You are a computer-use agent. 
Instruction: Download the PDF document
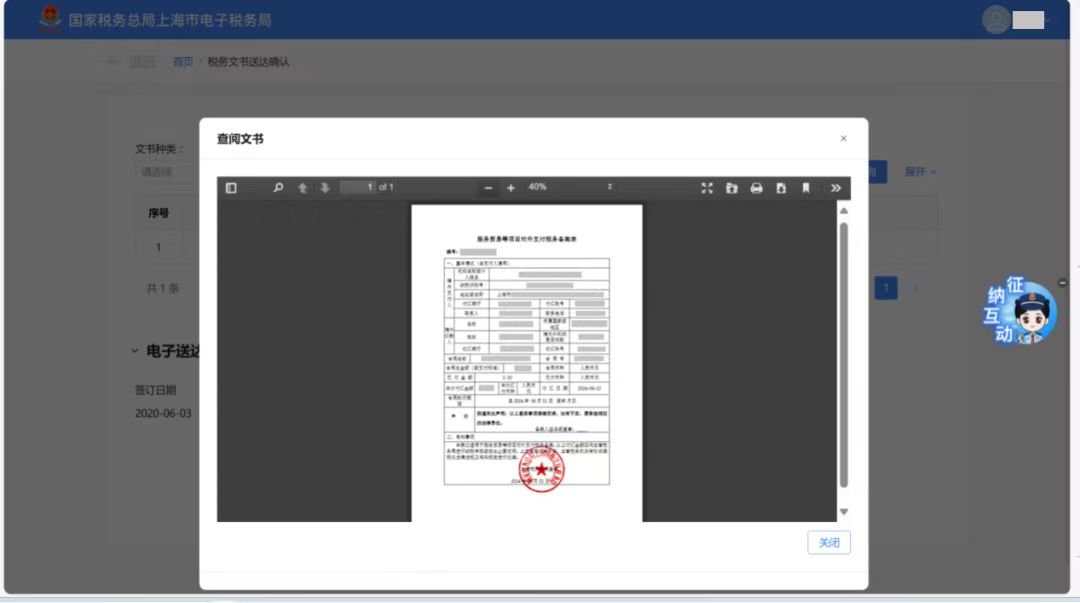click(781, 187)
